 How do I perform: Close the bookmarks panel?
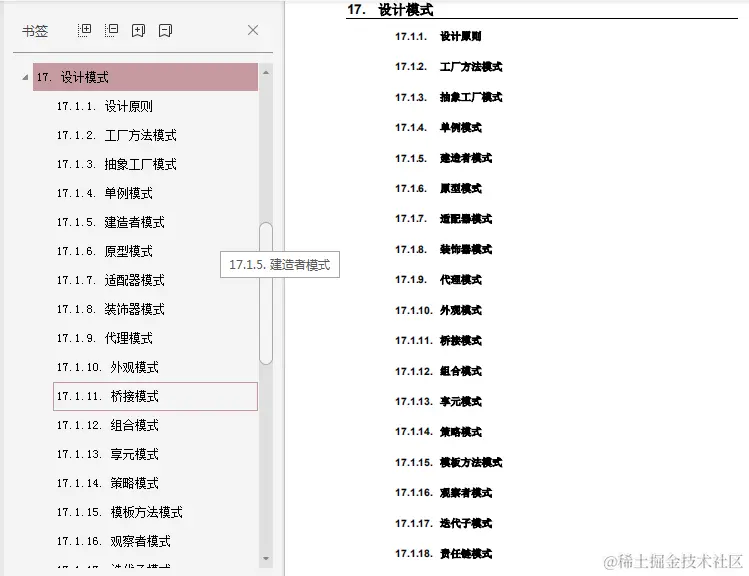pyautogui.click(x=253, y=30)
